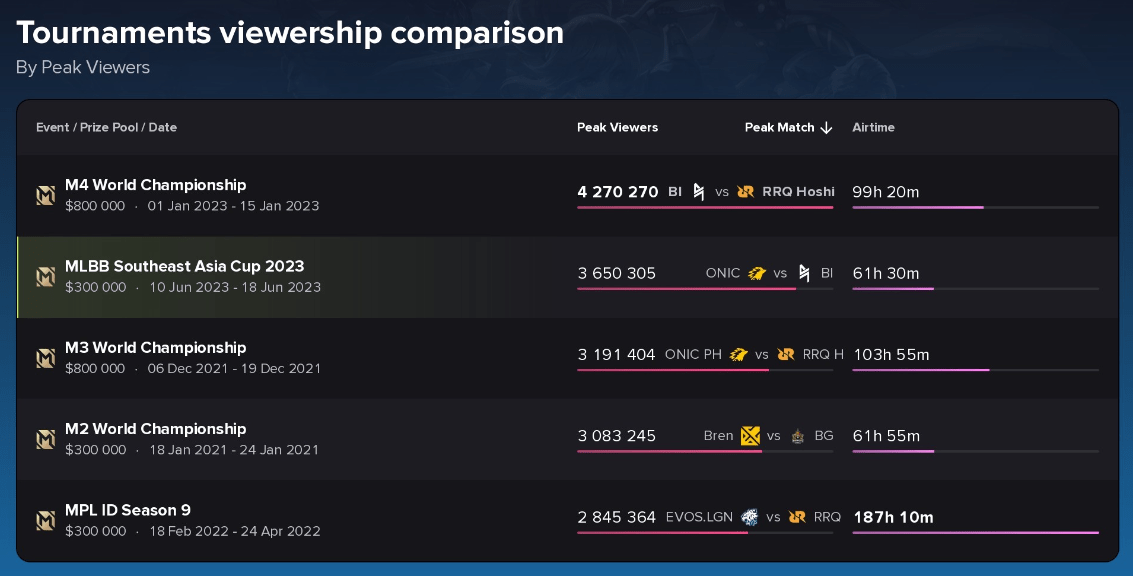Click the Blacklist International logo in M4 row
The height and width of the screenshot is (576, 1133).
click(x=699, y=191)
